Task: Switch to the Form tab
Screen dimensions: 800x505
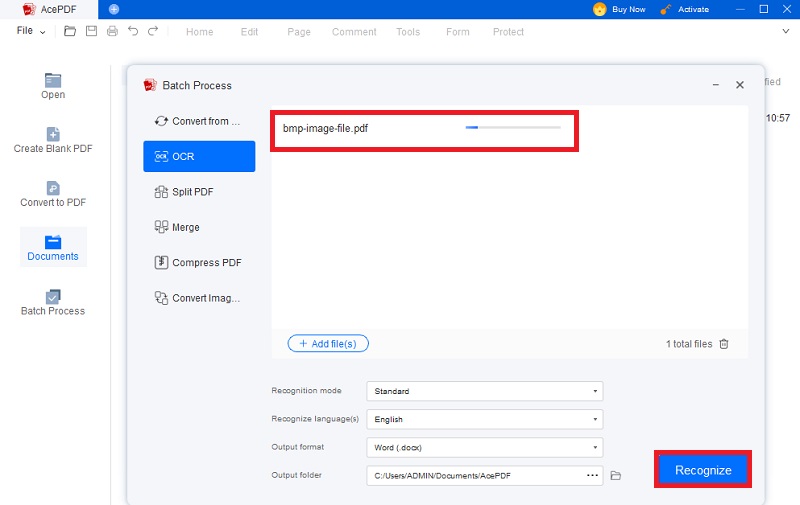Action: (458, 32)
